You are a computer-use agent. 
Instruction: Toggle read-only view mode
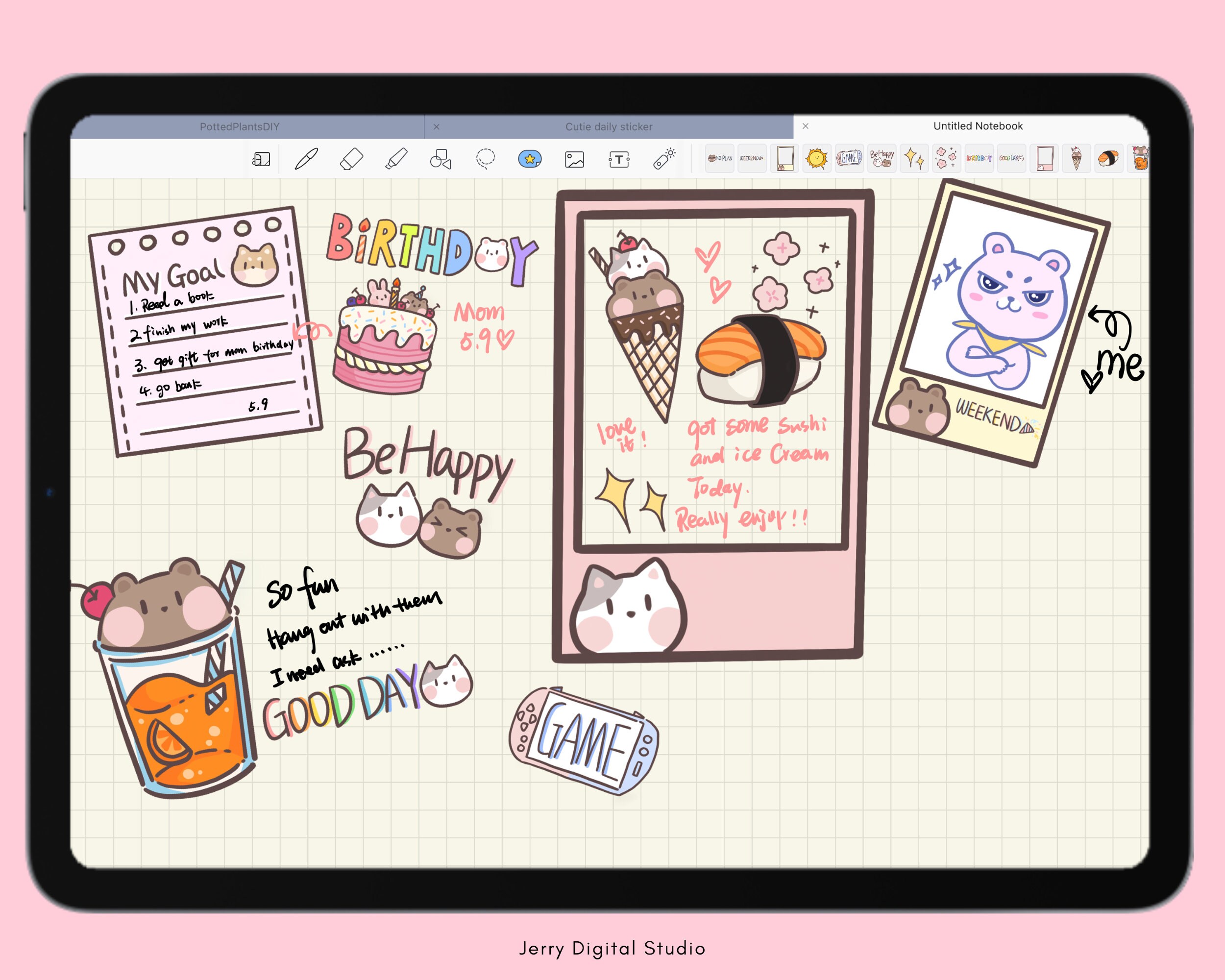coord(263,160)
